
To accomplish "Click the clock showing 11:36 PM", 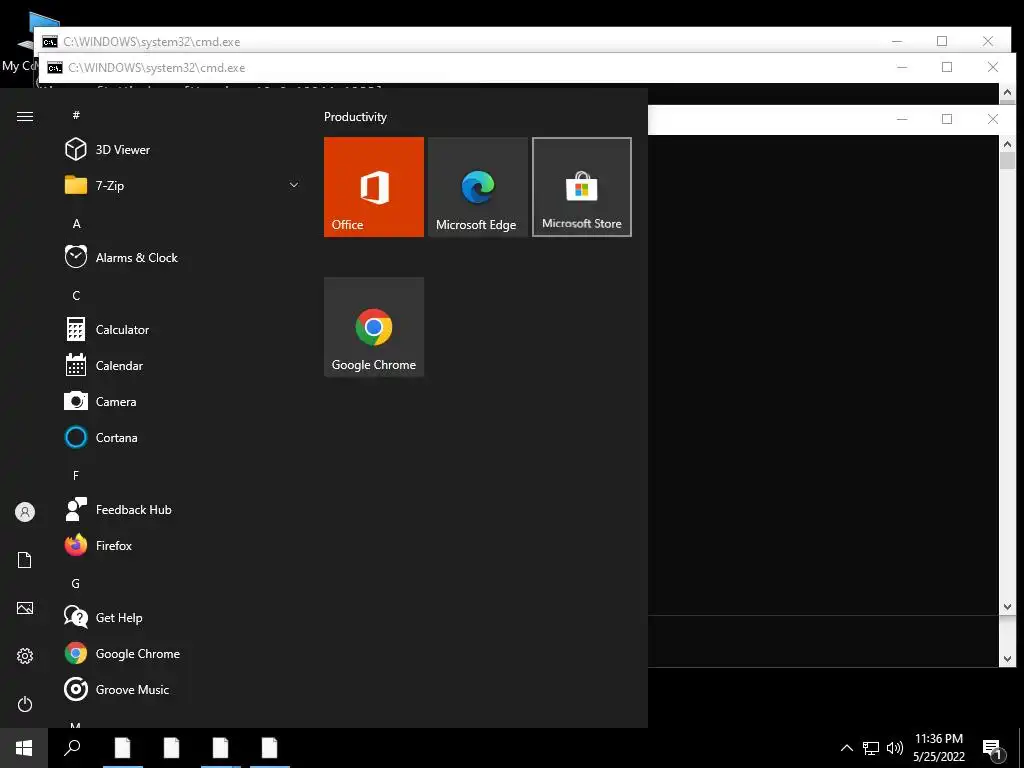I will 938,739.
